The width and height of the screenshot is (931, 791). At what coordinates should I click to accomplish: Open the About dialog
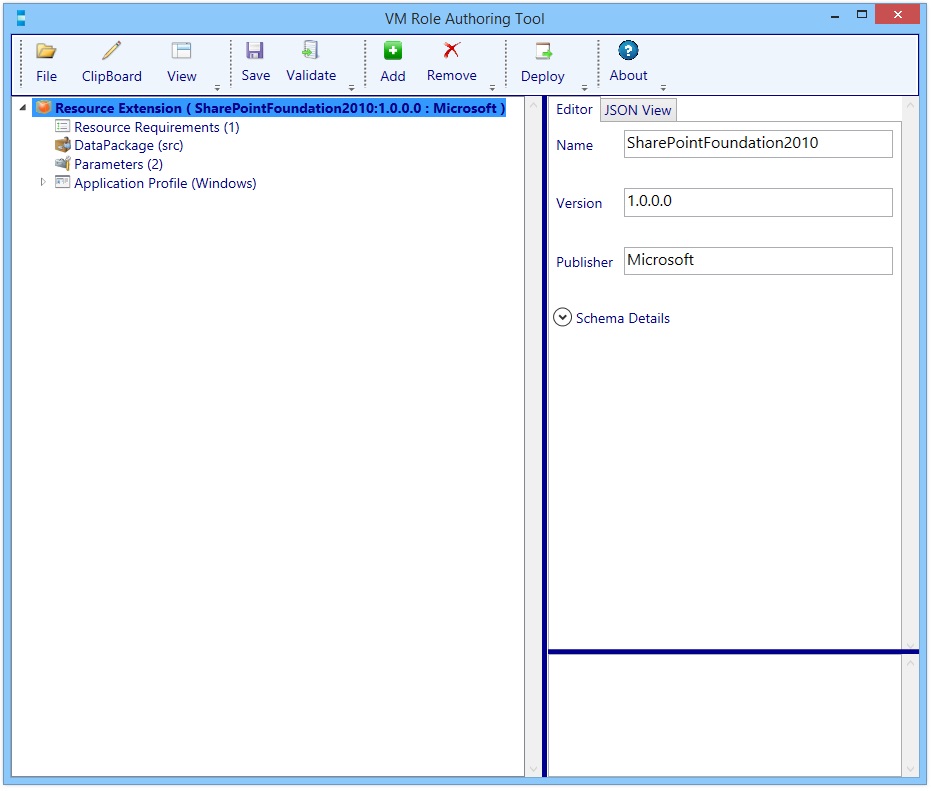pos(627,60)
